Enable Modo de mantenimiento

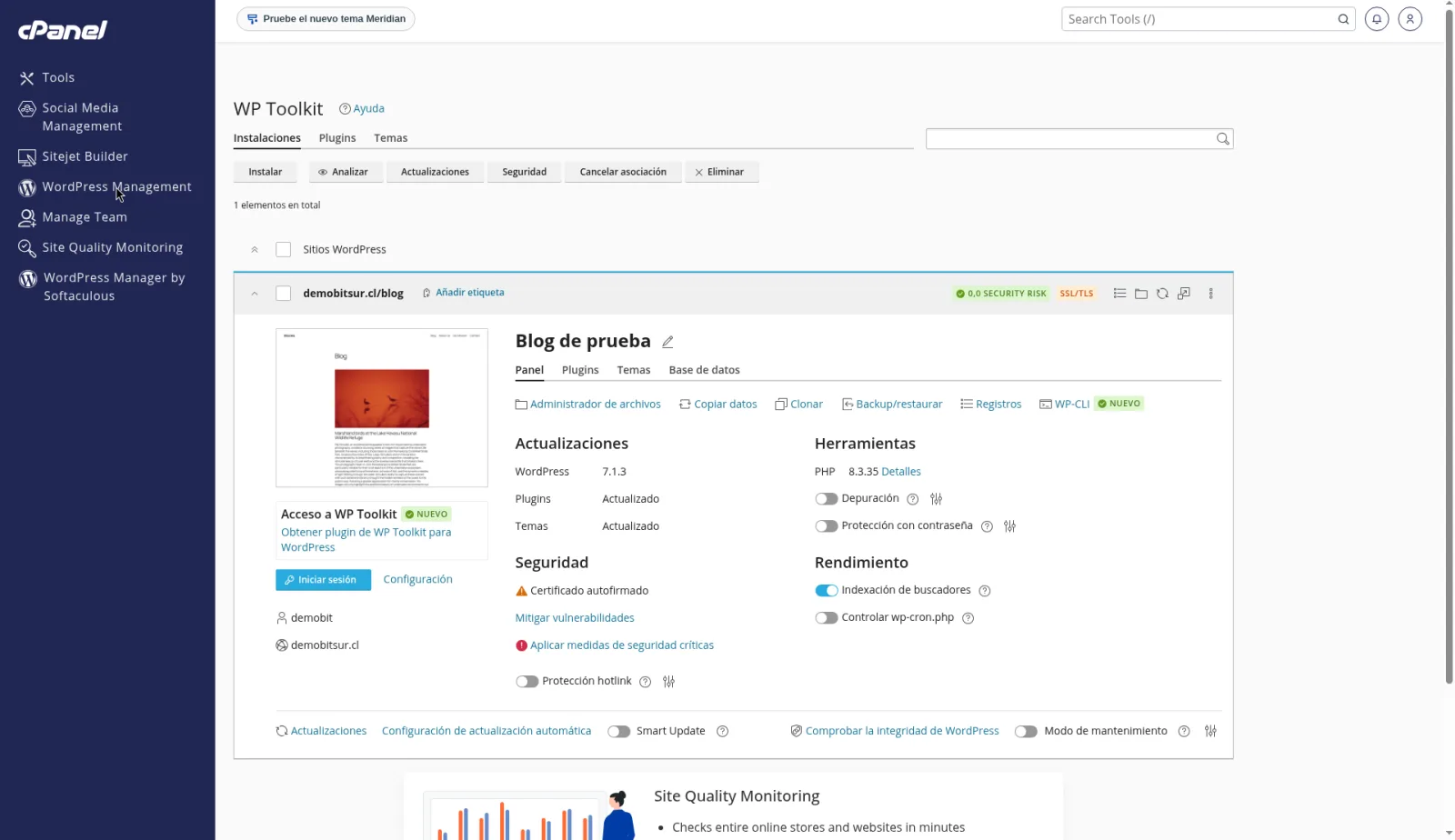point(1026,732)
